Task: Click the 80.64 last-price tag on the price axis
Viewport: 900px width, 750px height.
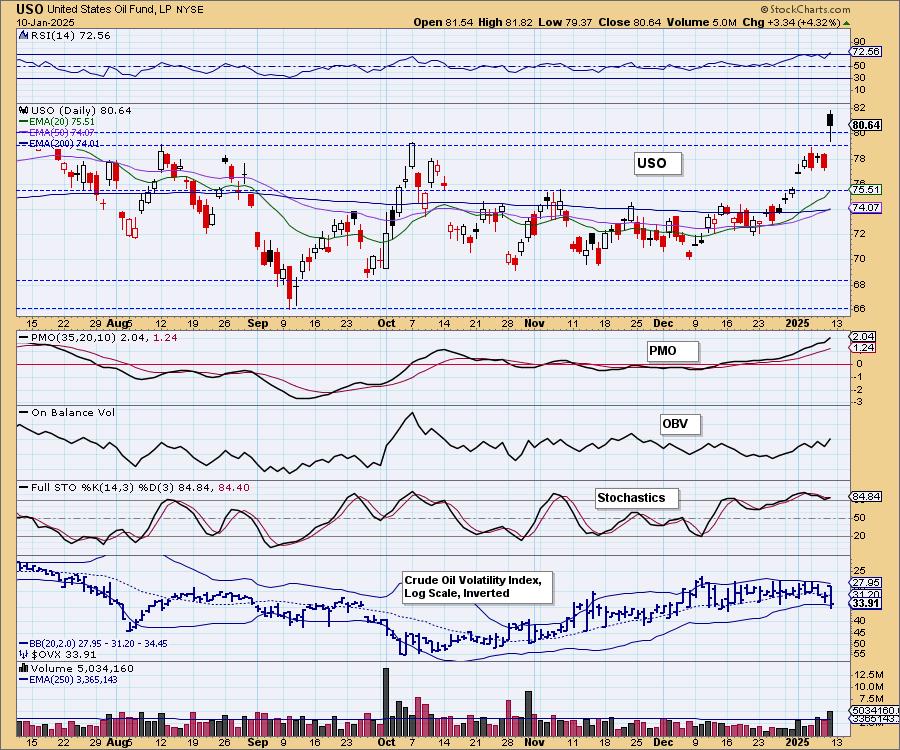Action: pos(866,125)
